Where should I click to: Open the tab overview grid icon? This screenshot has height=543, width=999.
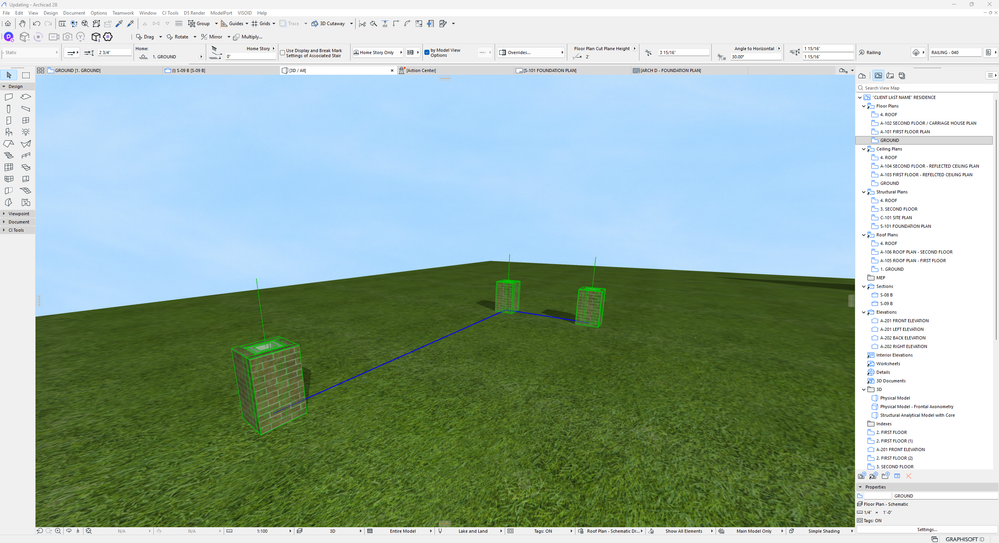[x=40, y=70]
